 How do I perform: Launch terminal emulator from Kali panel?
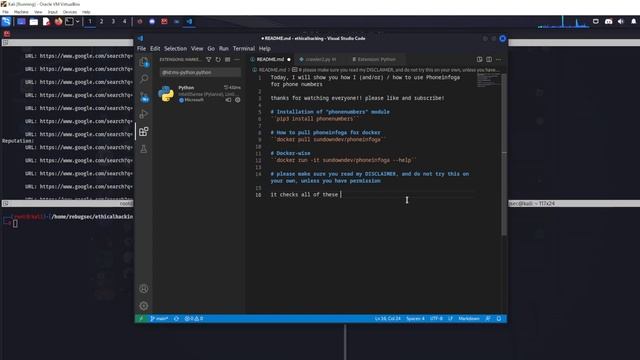click(x=69, y=21)
